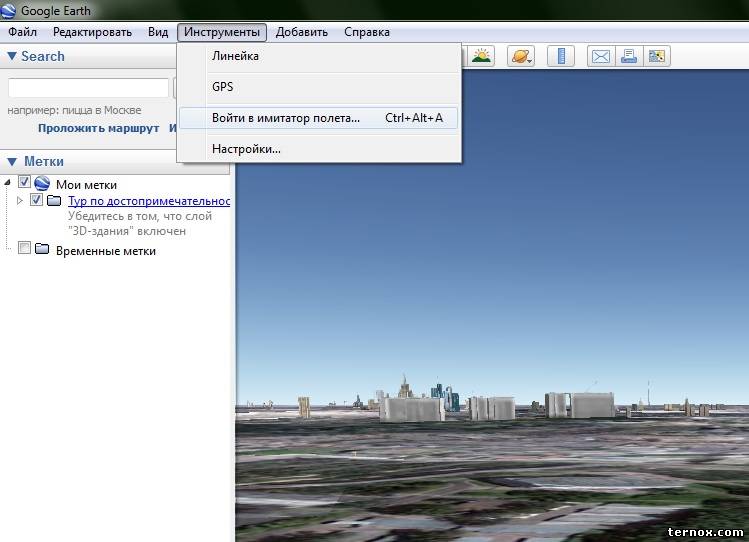Expand the Тур по достопримечательностям folder
The height and width of the screenshot is (542, 749).
[x=20, y=200]
